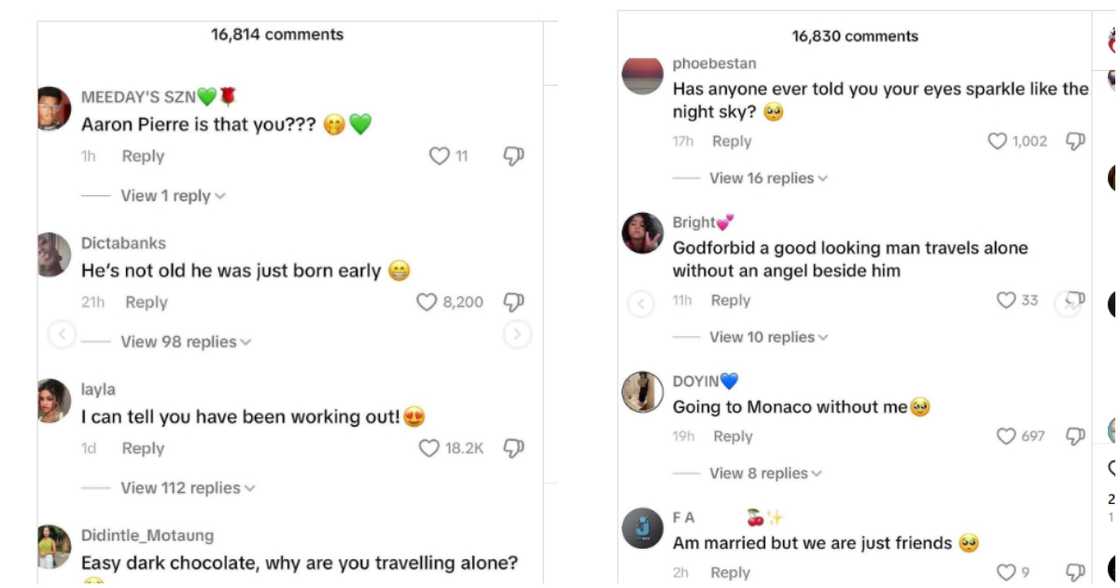This screenshot has width=1120, height=588.
Task: Like phoebestan's comment with 1,002 likes
Action: 997,141
